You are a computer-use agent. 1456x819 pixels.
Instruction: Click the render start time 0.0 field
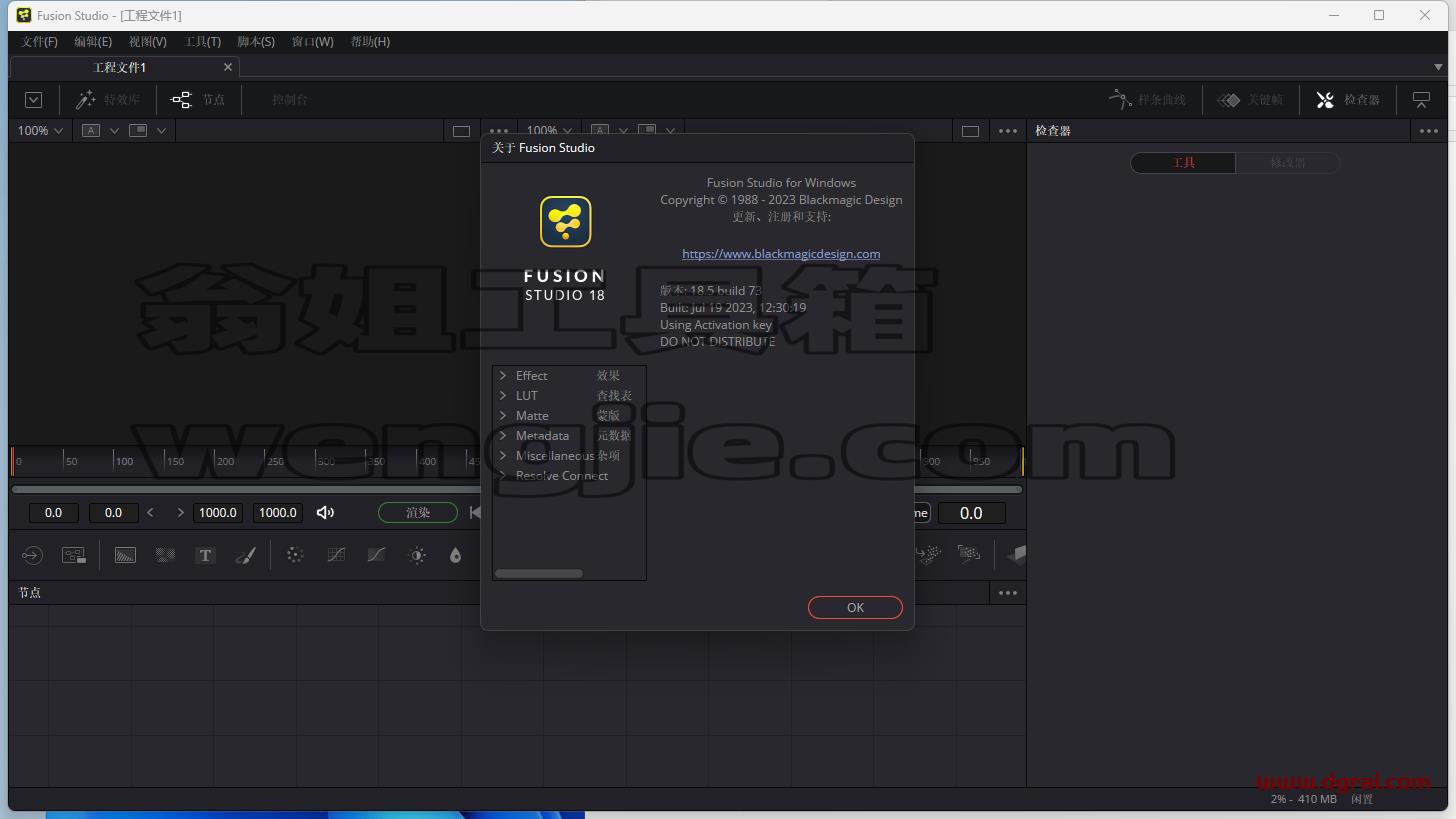click(x=113, y=513)
